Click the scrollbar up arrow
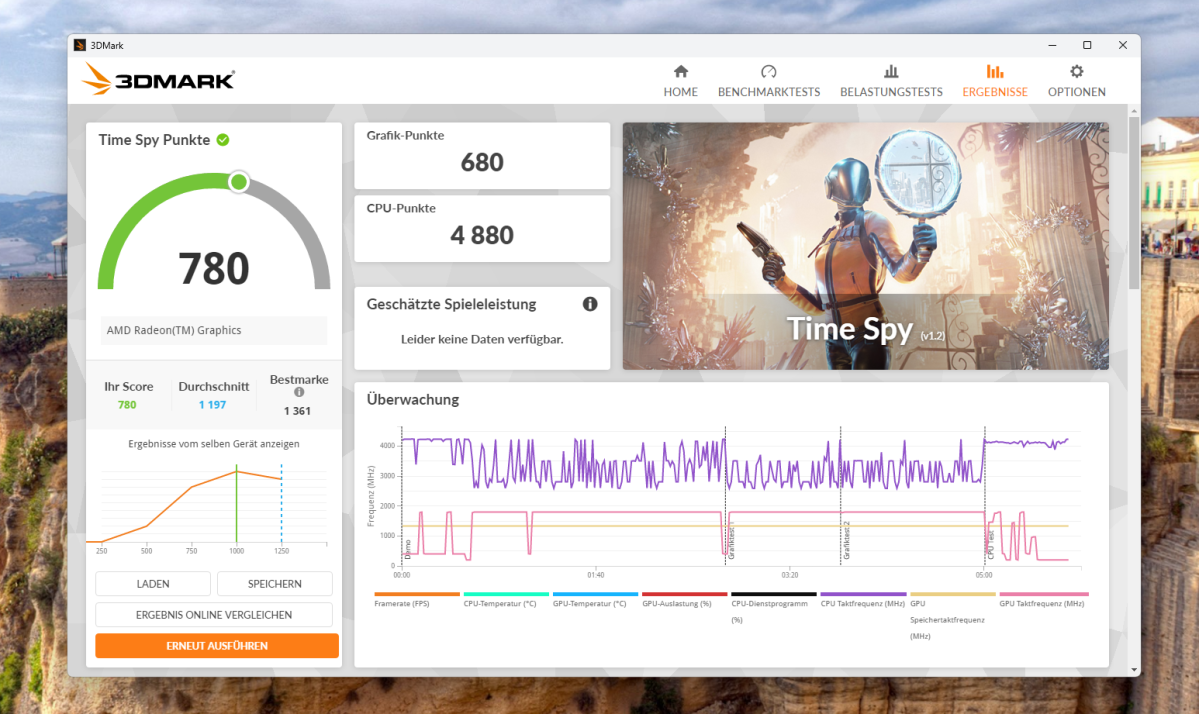 point(1134,111)
